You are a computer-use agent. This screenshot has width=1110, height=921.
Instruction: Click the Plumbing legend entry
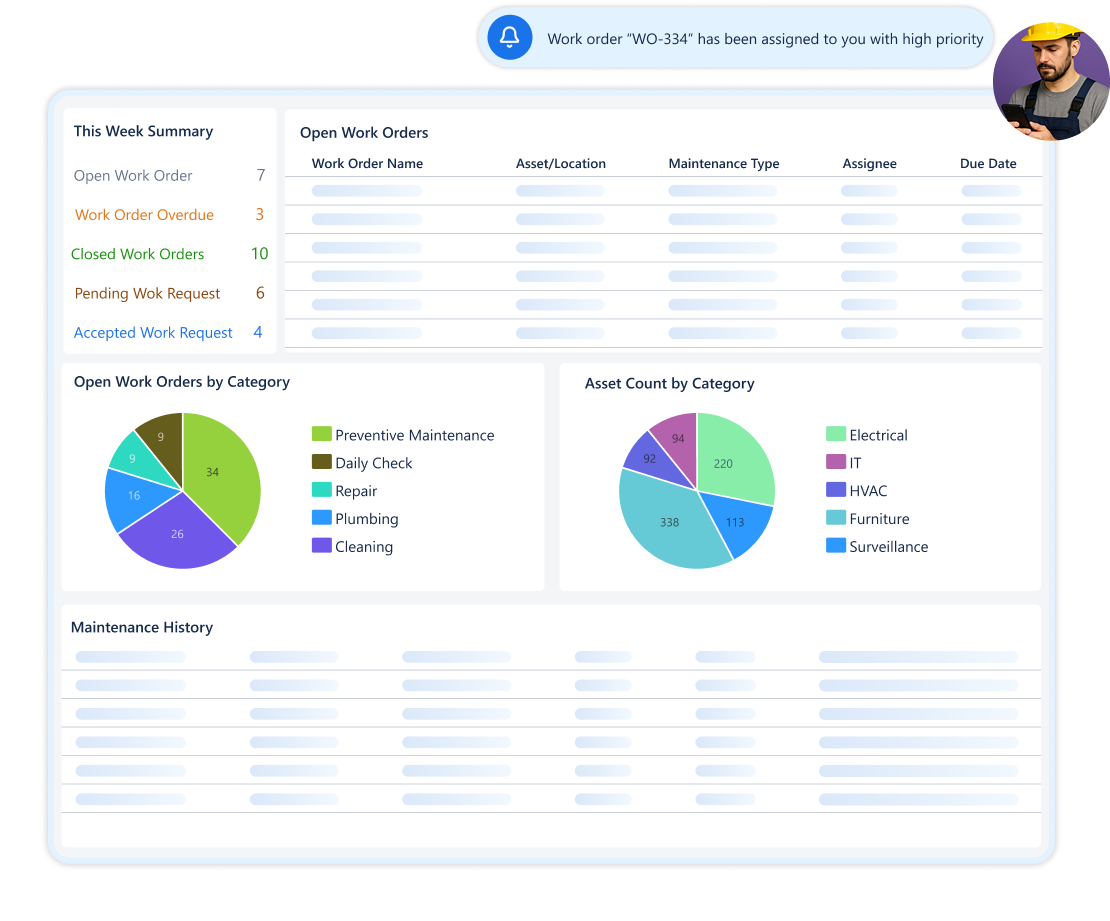point(355,518)
